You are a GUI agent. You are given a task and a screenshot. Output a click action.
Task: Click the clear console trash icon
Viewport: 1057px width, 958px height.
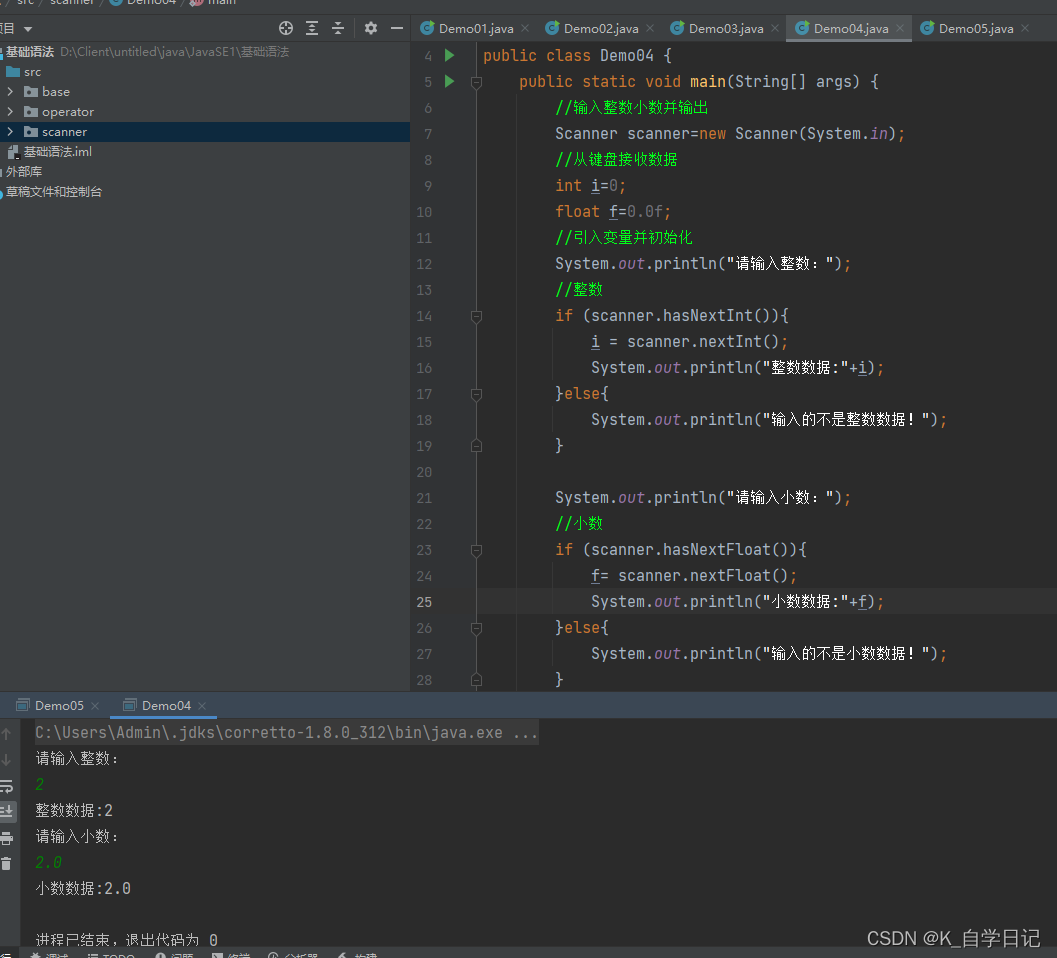point(7,863)
